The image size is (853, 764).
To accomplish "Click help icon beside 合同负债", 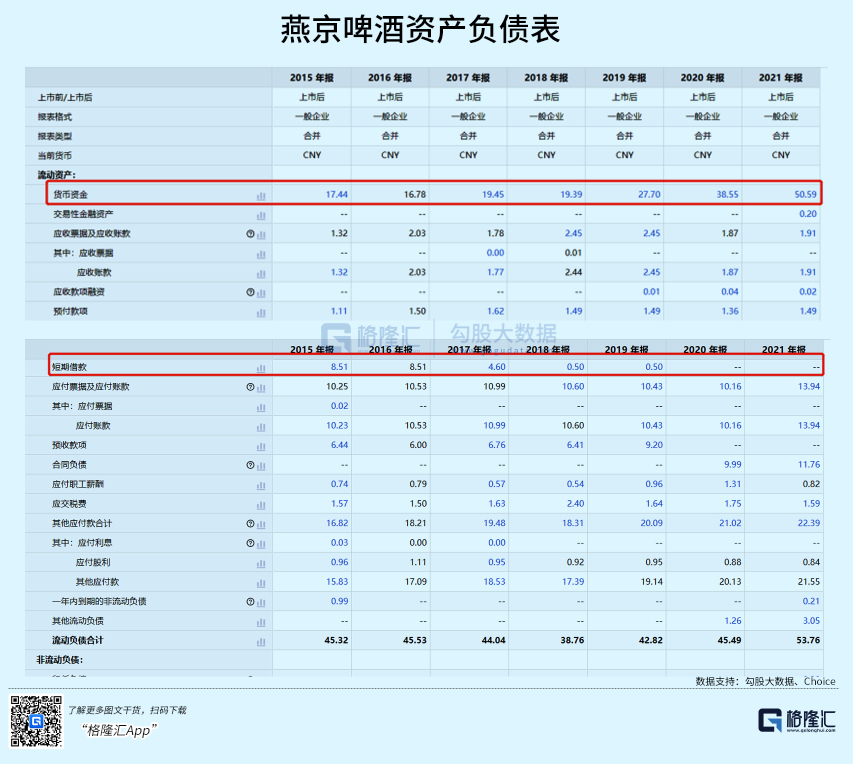I will (250, 465).
